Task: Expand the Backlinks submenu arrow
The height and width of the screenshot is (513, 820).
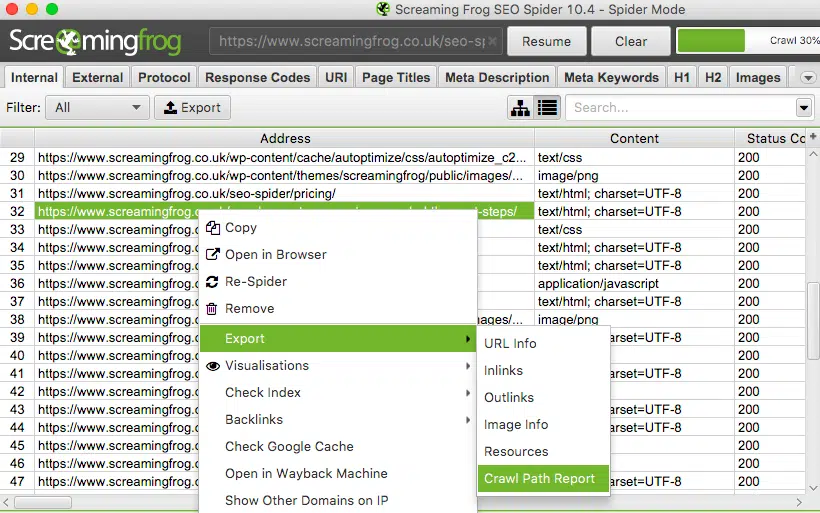Action: pyautogui.click(x=468, y=420)
